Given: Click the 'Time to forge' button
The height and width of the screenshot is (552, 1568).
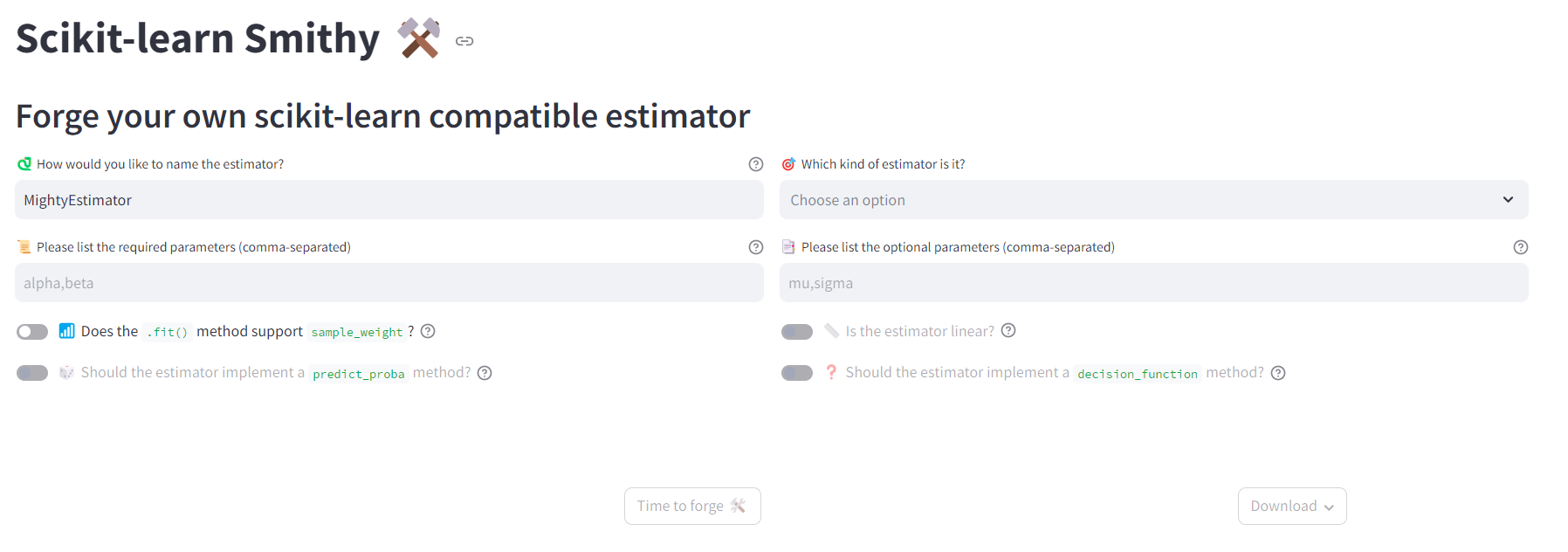Looking at the screenshot, I should tap(692, 507).
